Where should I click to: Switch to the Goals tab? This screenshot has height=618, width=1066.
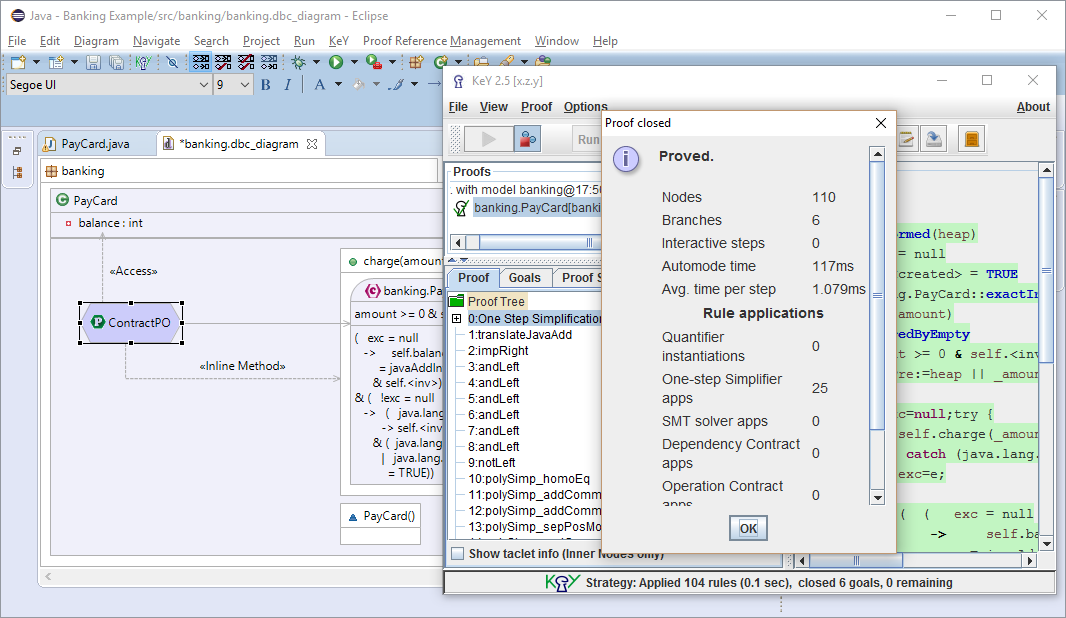525,278
